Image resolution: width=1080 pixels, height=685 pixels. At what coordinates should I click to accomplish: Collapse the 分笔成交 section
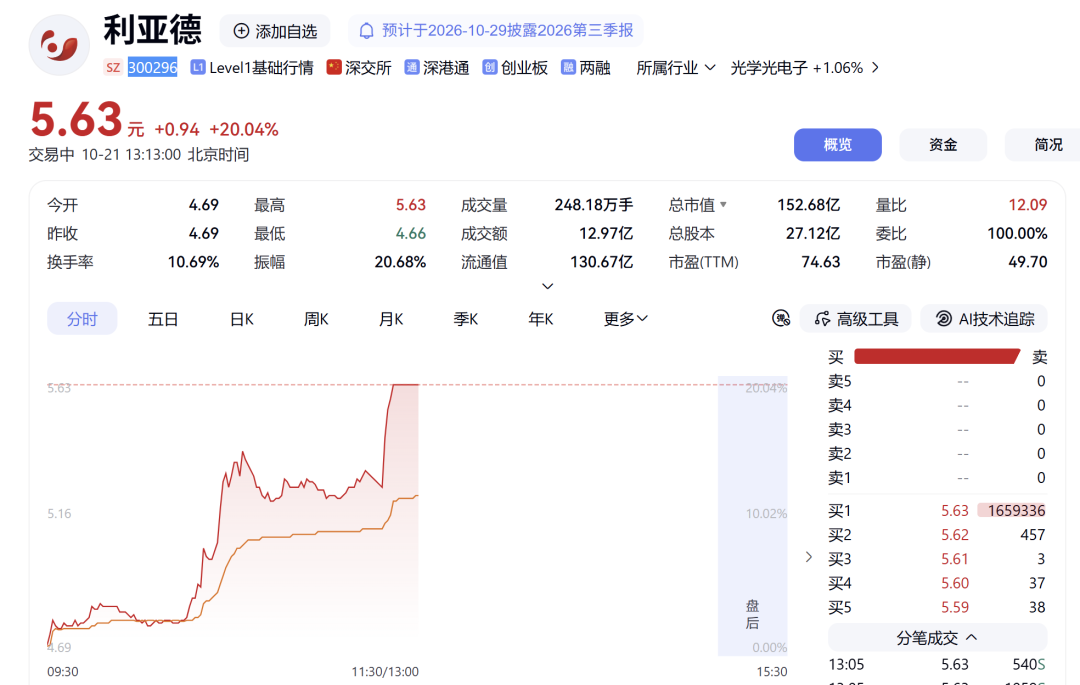point(937,637)
